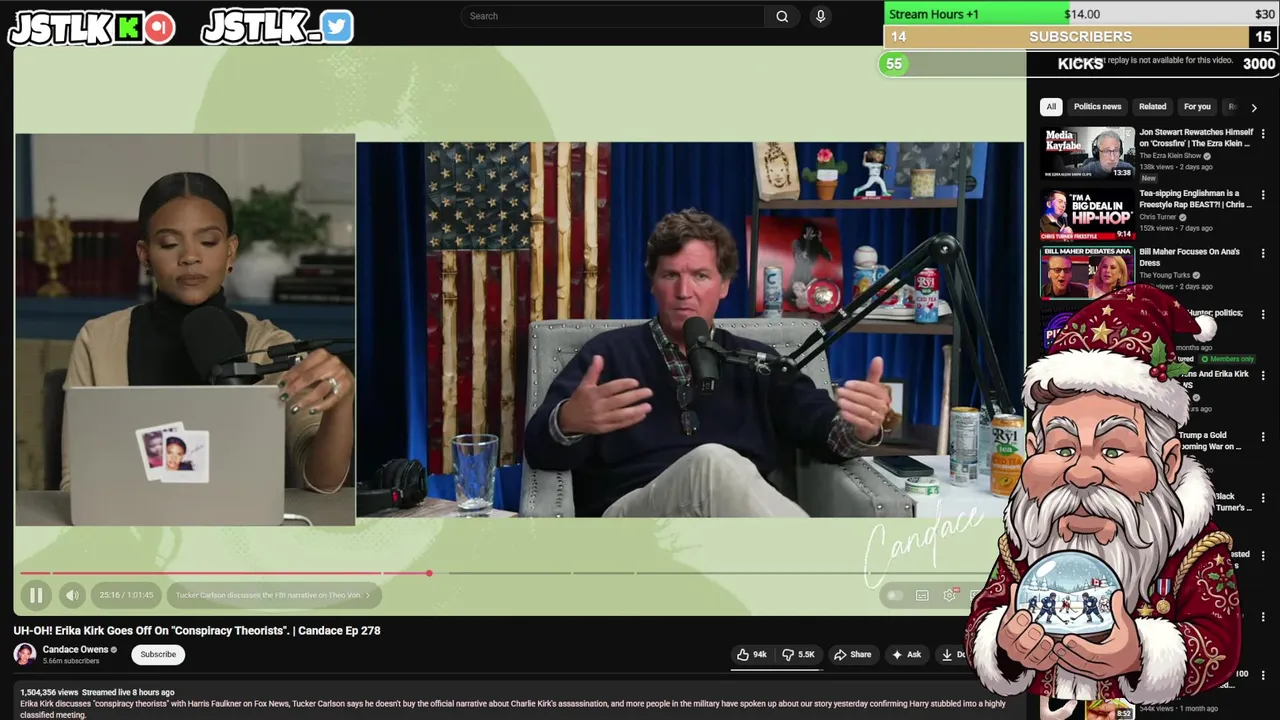Open the three-dot menu for the Tea-sipping Englishman video
Image resolution: width=1280 pixels, height=720 pixels.
(1263, 195)
